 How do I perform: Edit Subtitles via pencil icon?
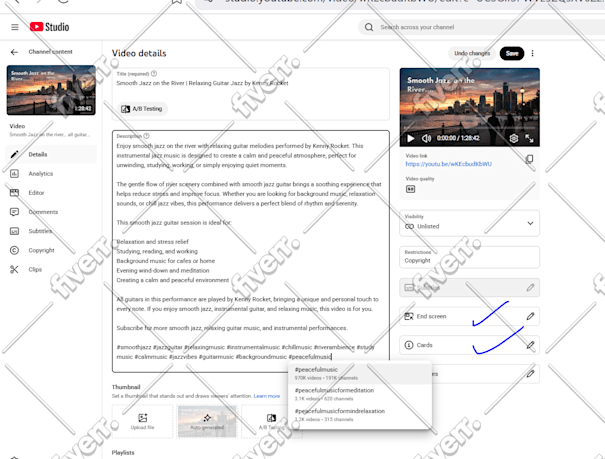click(x=530, y=288)
